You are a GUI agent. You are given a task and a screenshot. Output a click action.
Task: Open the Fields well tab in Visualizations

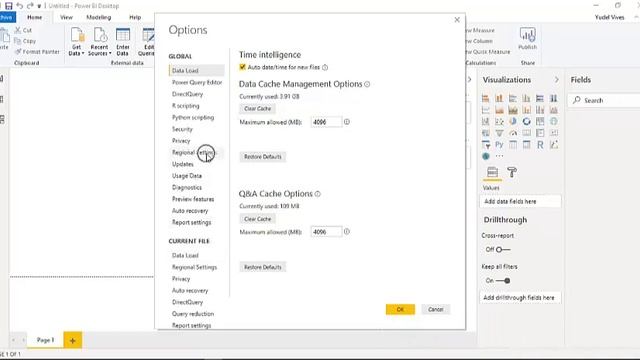point(492,172)
